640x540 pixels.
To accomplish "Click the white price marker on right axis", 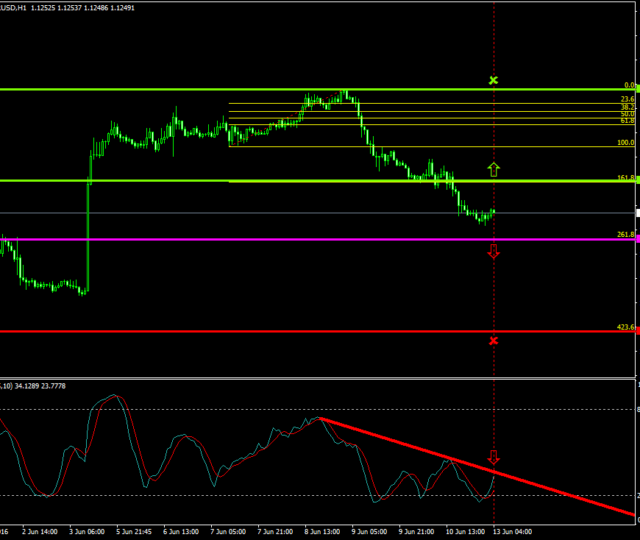I will tap(637, 212).
